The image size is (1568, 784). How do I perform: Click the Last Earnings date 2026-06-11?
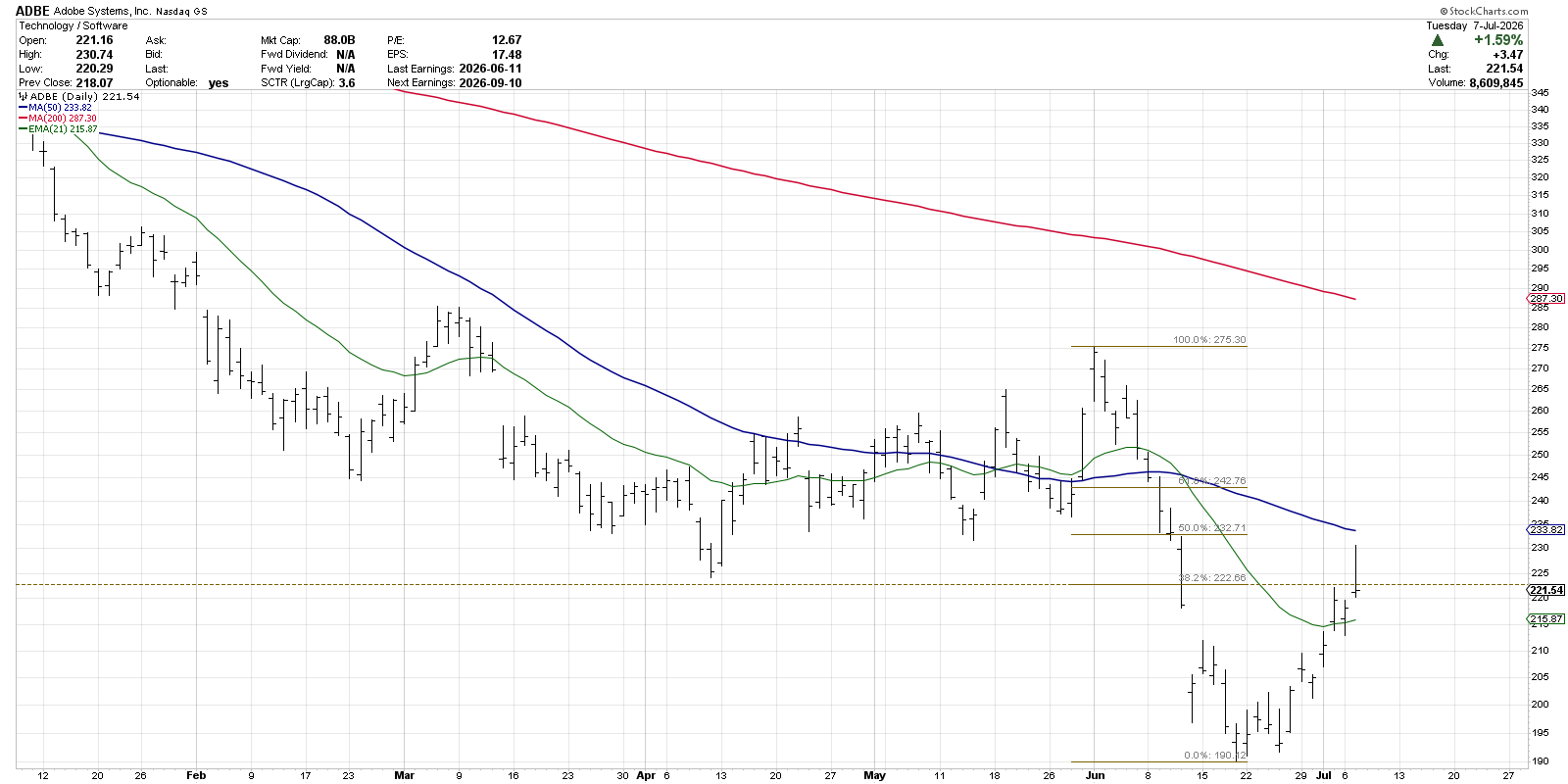click(490, 69)
